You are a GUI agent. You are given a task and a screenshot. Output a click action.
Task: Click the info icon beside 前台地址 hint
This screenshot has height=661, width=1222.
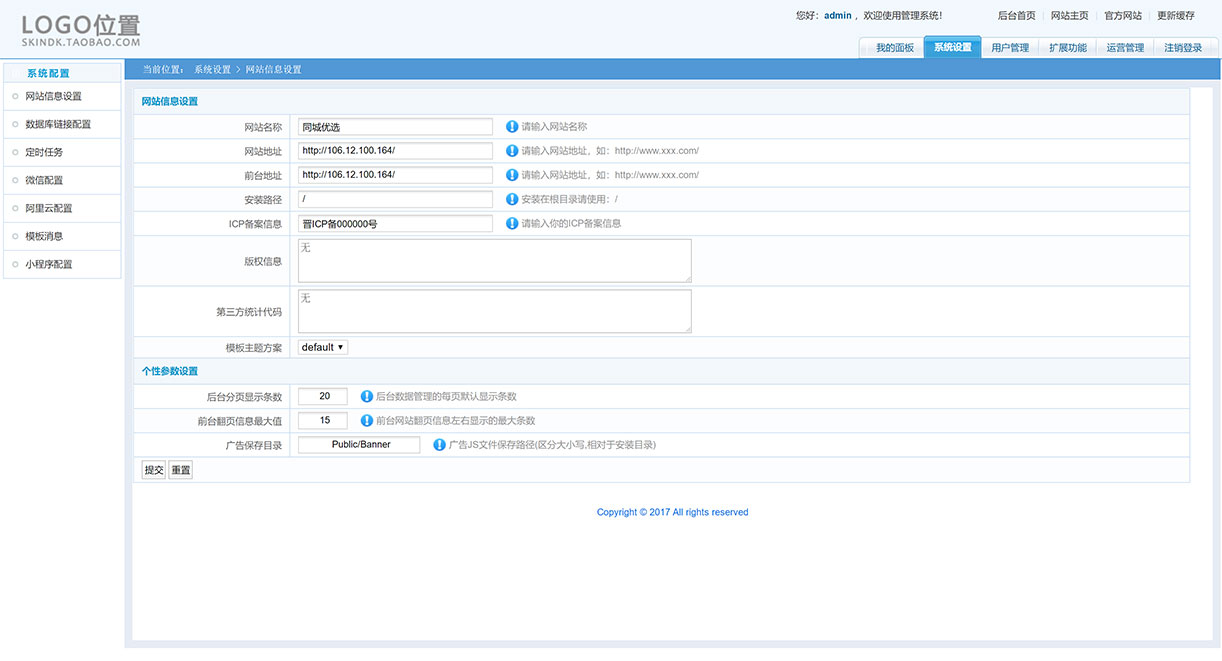(x=512, y=175)
